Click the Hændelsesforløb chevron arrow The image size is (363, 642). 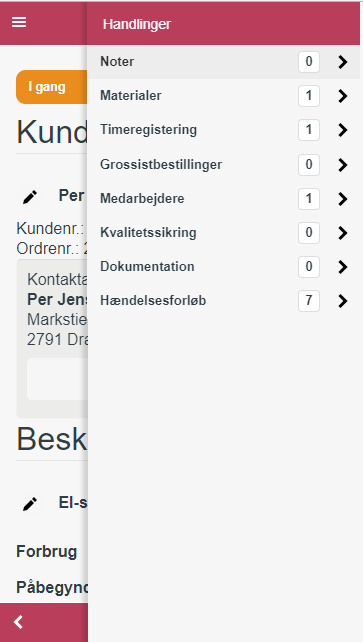[343, 301]
